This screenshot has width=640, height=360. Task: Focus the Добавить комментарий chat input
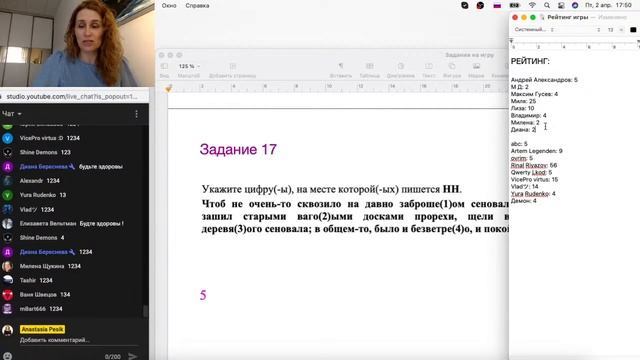point(55,340)
